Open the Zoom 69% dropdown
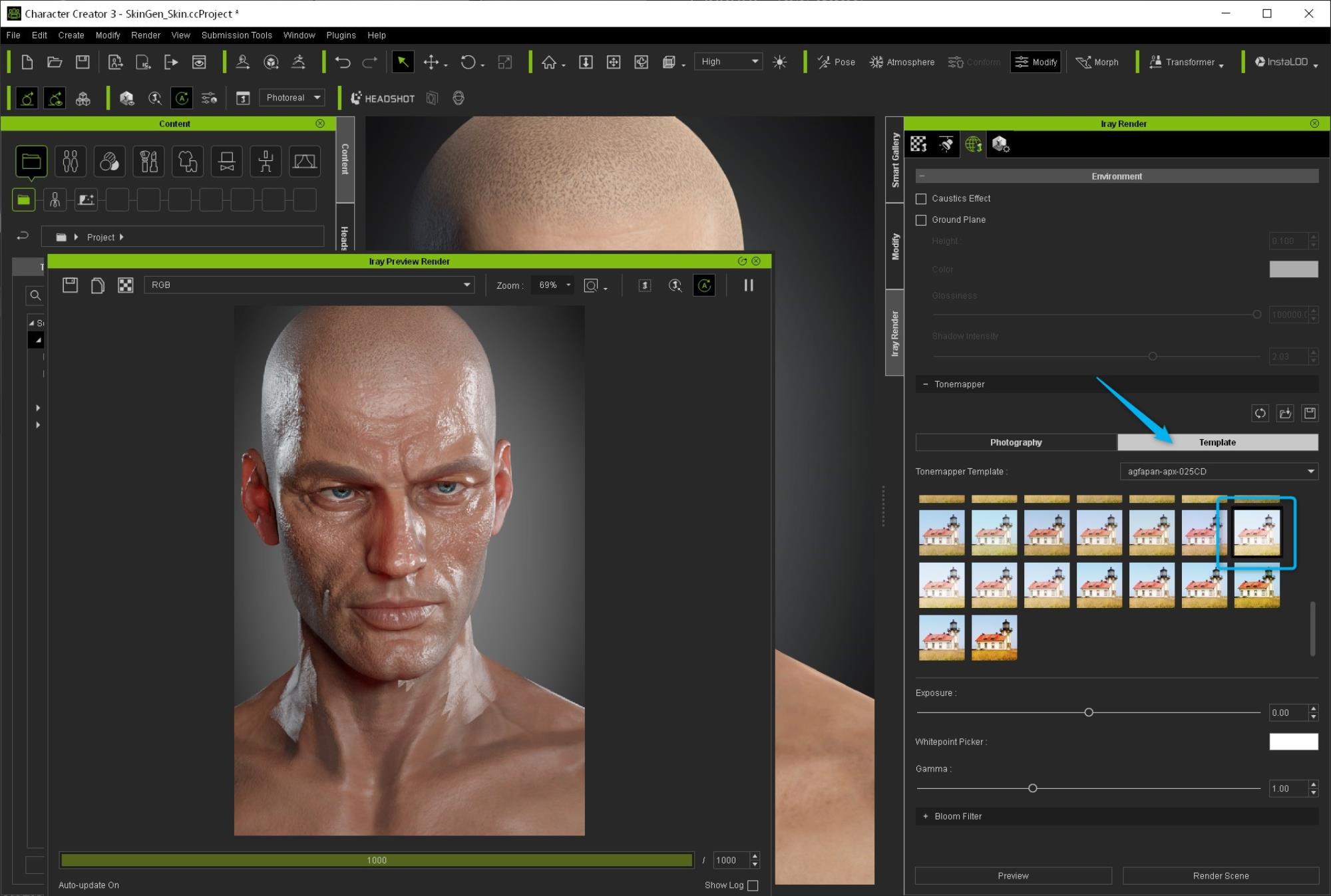The height and width of the screenshot is (896, 1331). point(552,285)
